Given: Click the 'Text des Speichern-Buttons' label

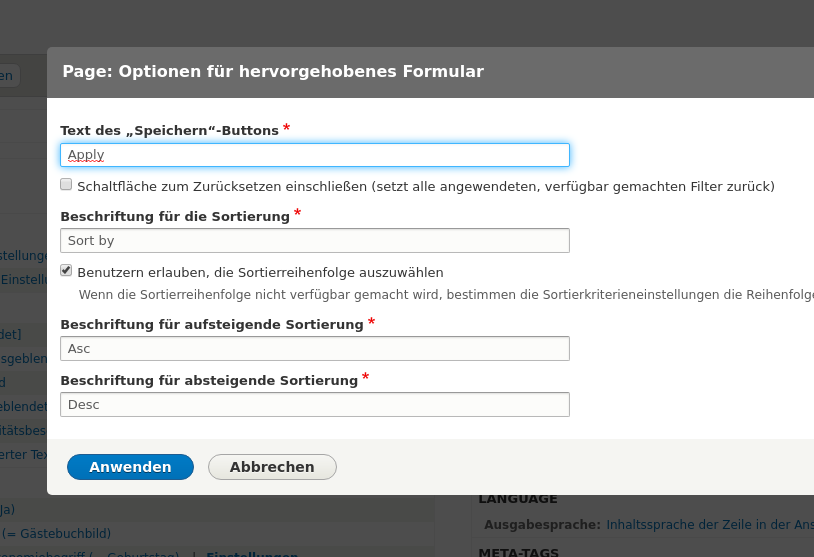Looking at the screenshot, I should 169,131.
